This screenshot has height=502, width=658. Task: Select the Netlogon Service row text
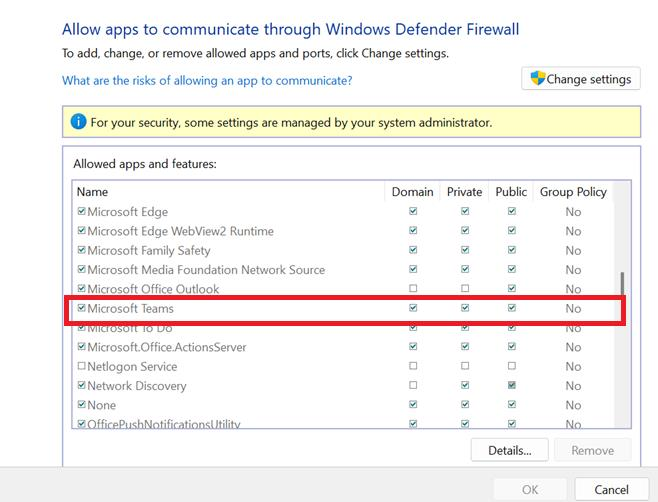tap(132, 366)
